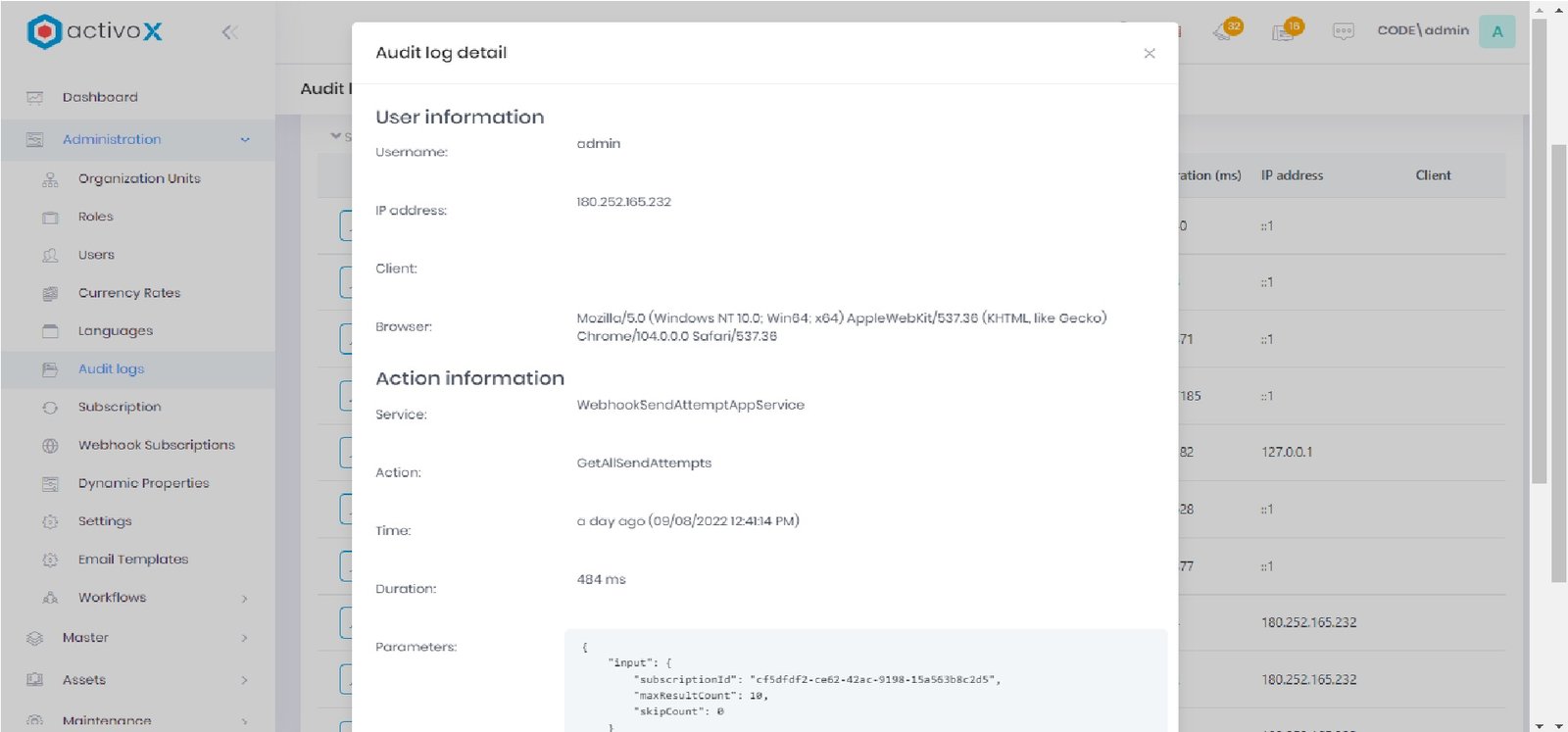1568x732 pixels.
Task: Click the Administration section icon
Action: pyautogui.click(x=34, y=140)
